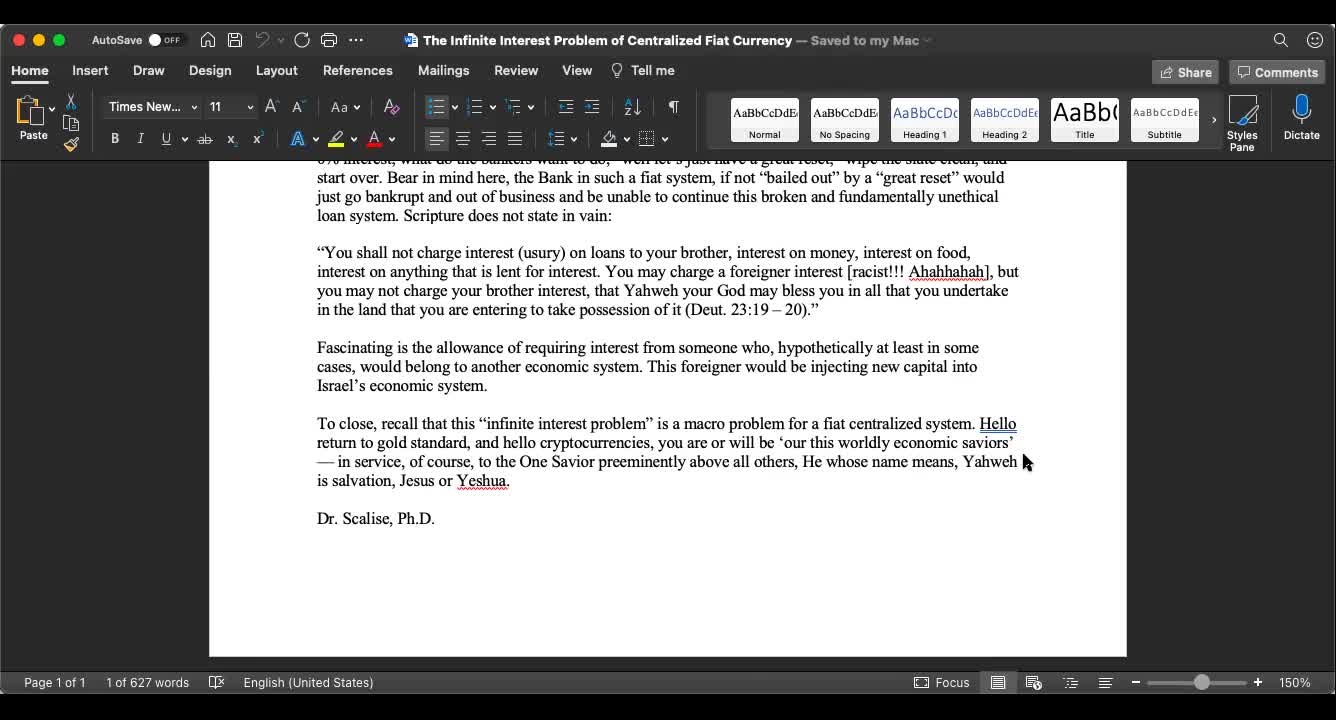Decrease paragraph indent
The height and width of the screenshot is (720, 1336).
click(566, 107)
